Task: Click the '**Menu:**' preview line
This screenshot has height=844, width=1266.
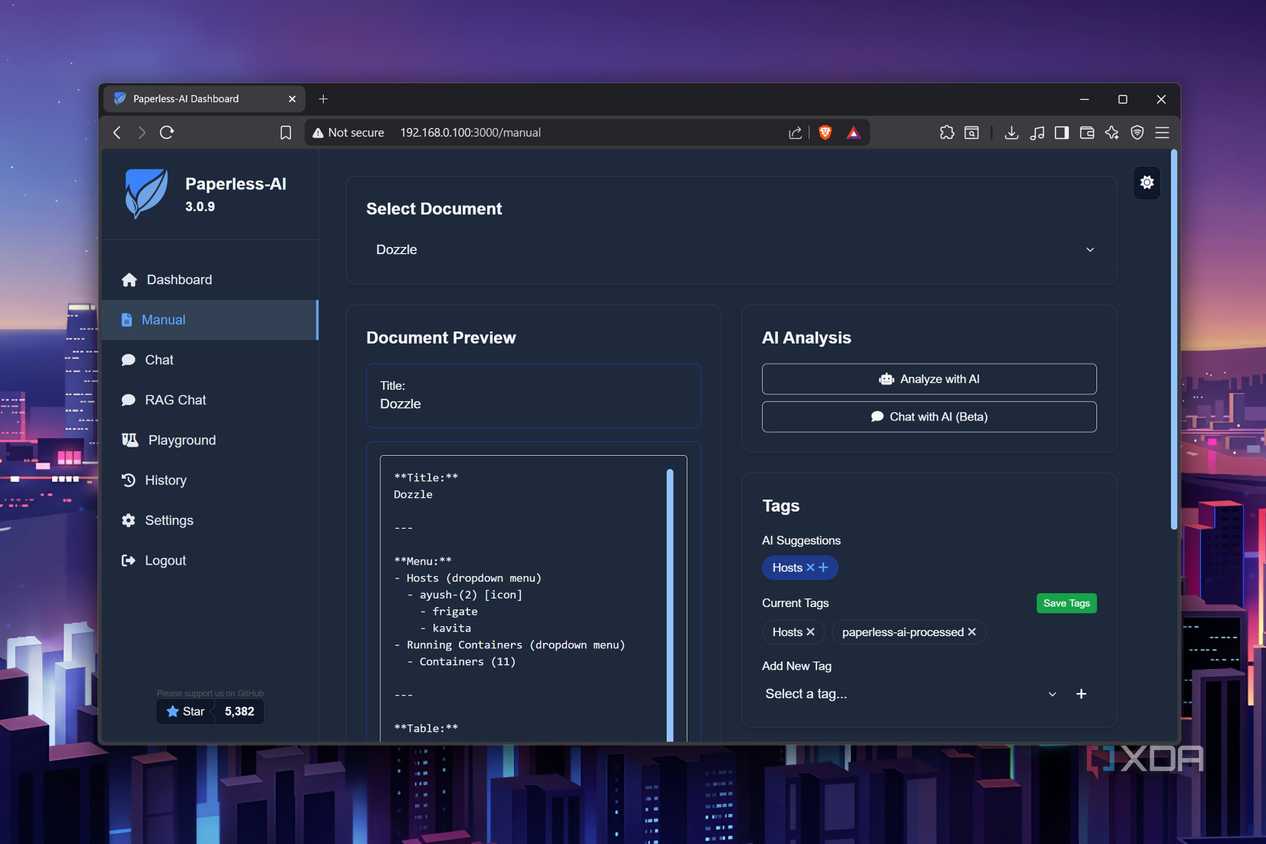Action: 423,561
